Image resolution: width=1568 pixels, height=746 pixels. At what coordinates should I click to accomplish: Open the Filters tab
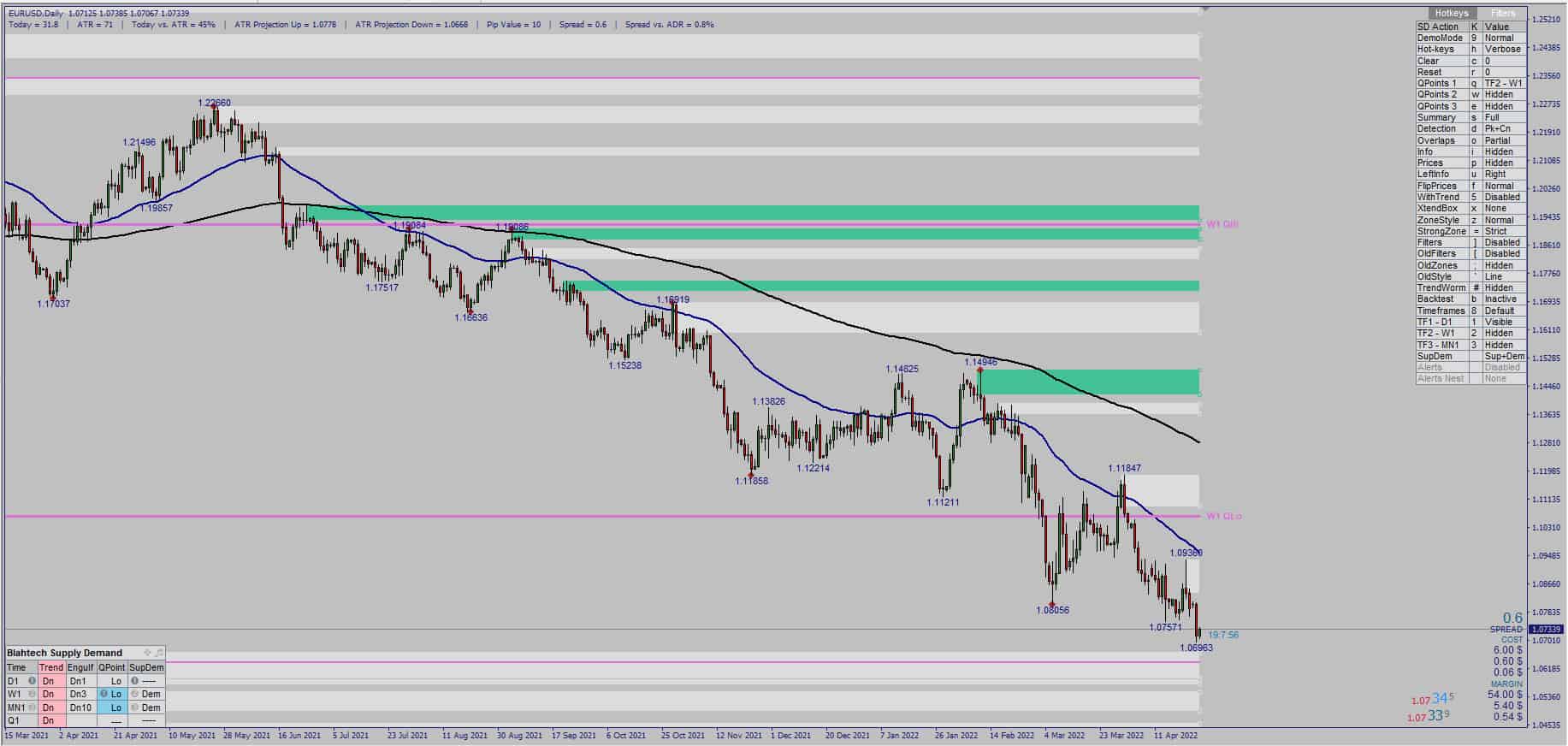pos(1503,13)
